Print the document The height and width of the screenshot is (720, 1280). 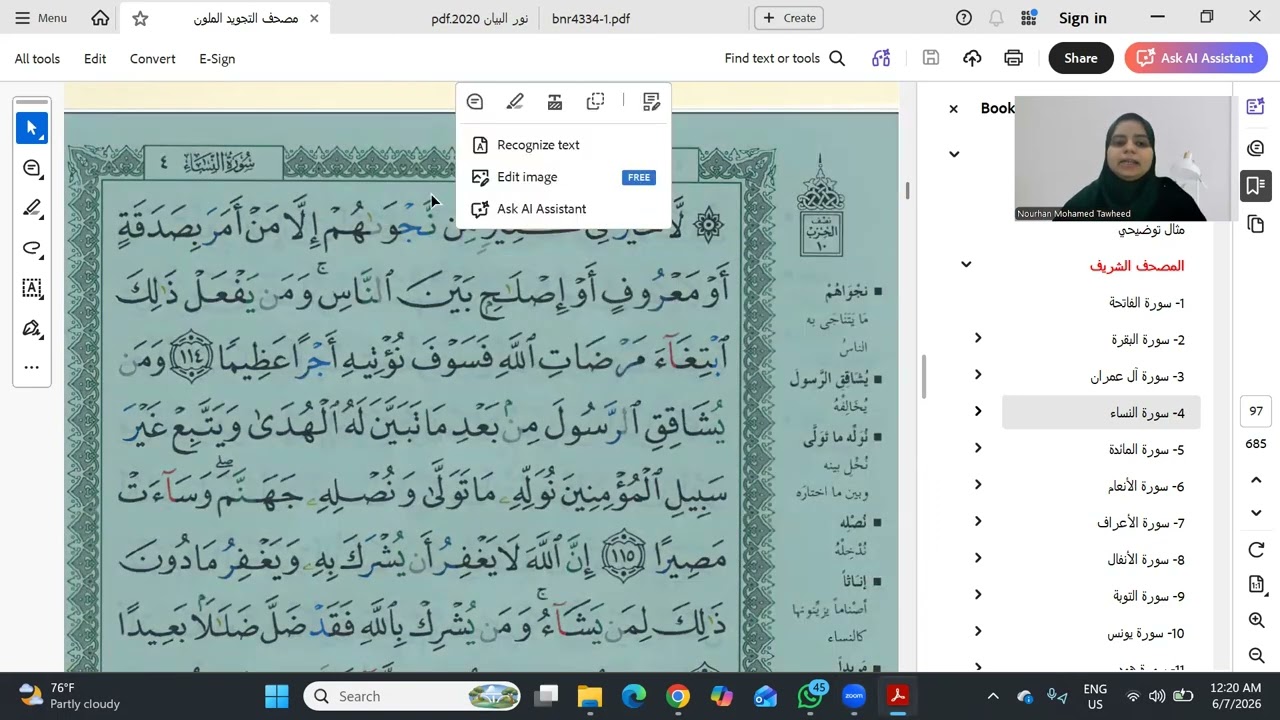1014,58
